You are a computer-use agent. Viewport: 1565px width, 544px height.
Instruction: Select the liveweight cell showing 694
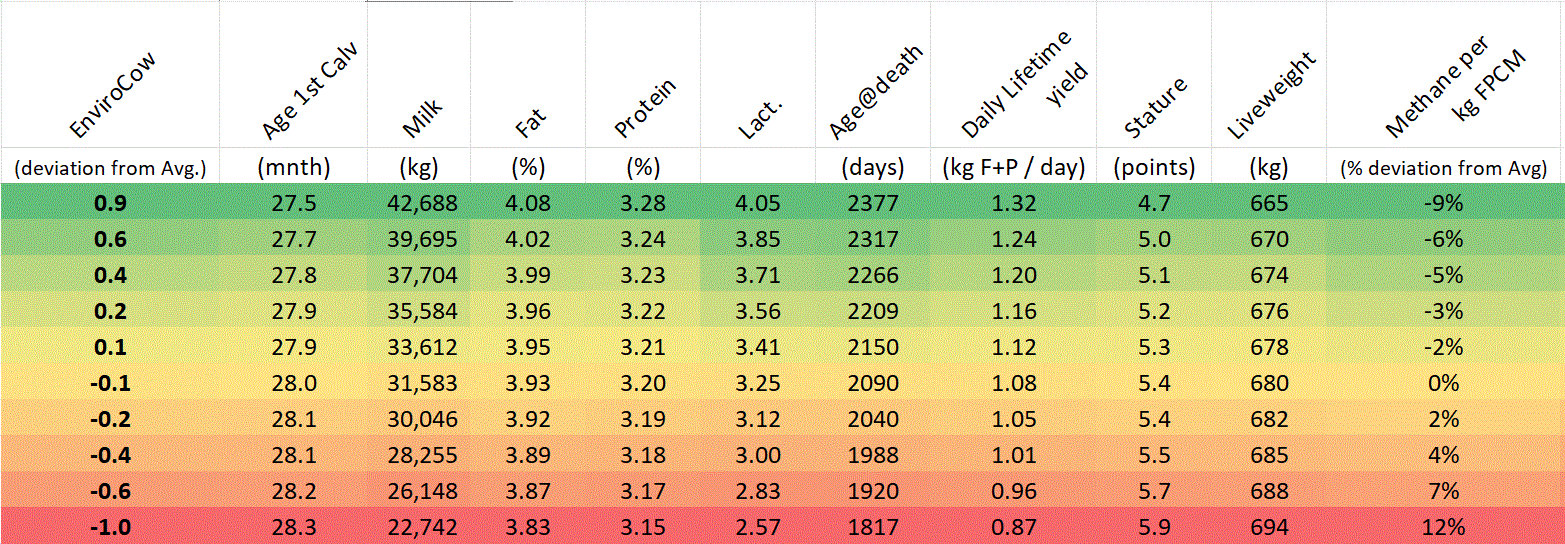1268,527
